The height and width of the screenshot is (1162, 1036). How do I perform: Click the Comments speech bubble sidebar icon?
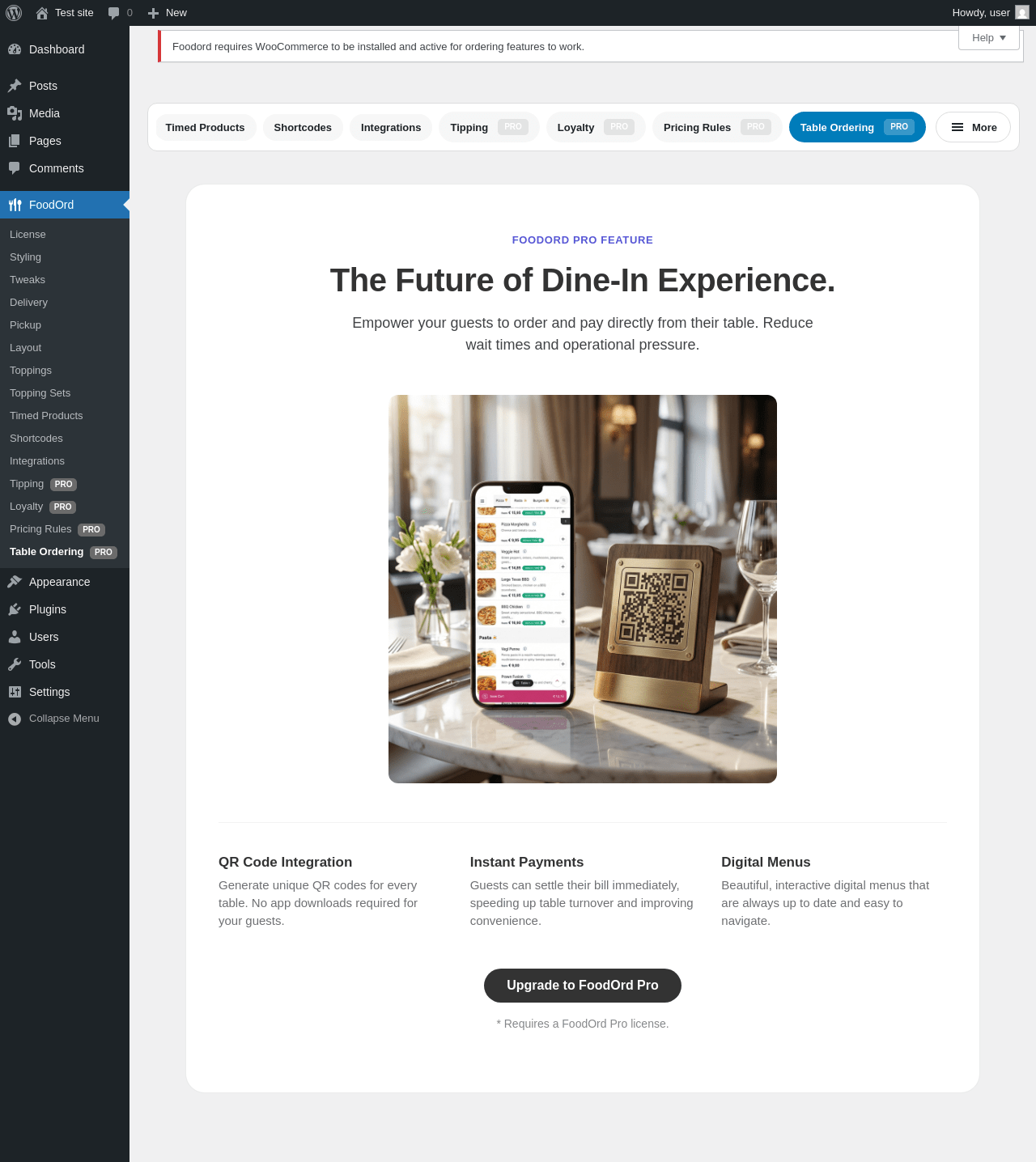click(15, 168)
